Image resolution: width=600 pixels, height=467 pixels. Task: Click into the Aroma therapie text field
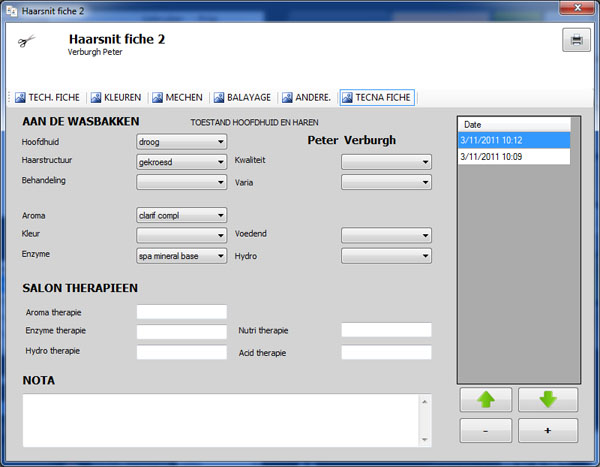coord(181,312)
